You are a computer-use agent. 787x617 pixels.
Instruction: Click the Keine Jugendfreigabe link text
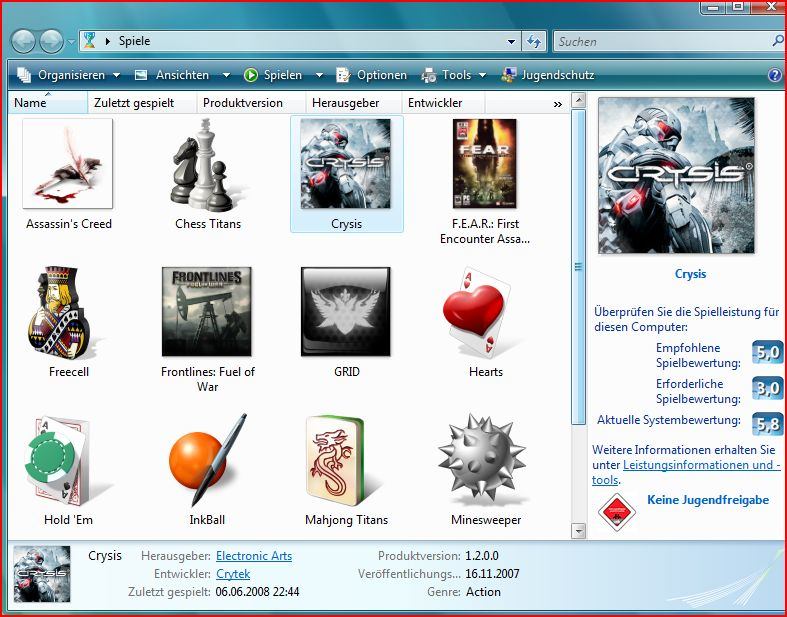[x=708, y=500]
